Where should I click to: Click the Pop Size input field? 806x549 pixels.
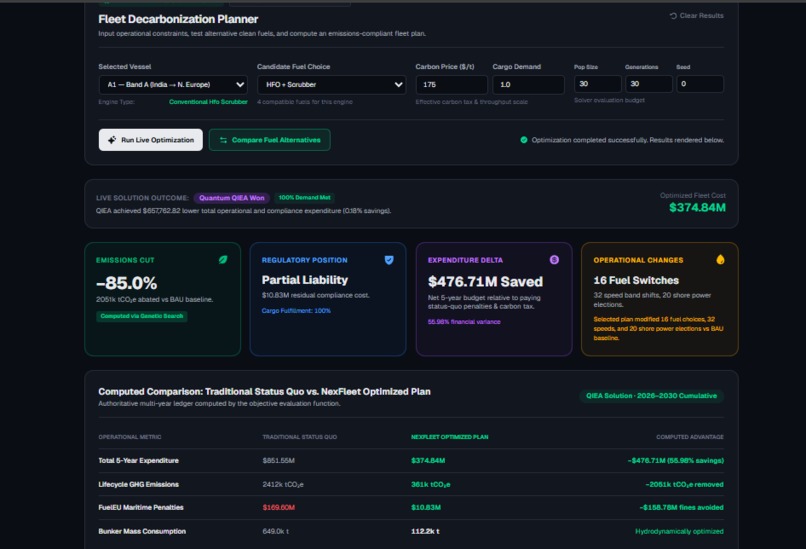[597, 84]
